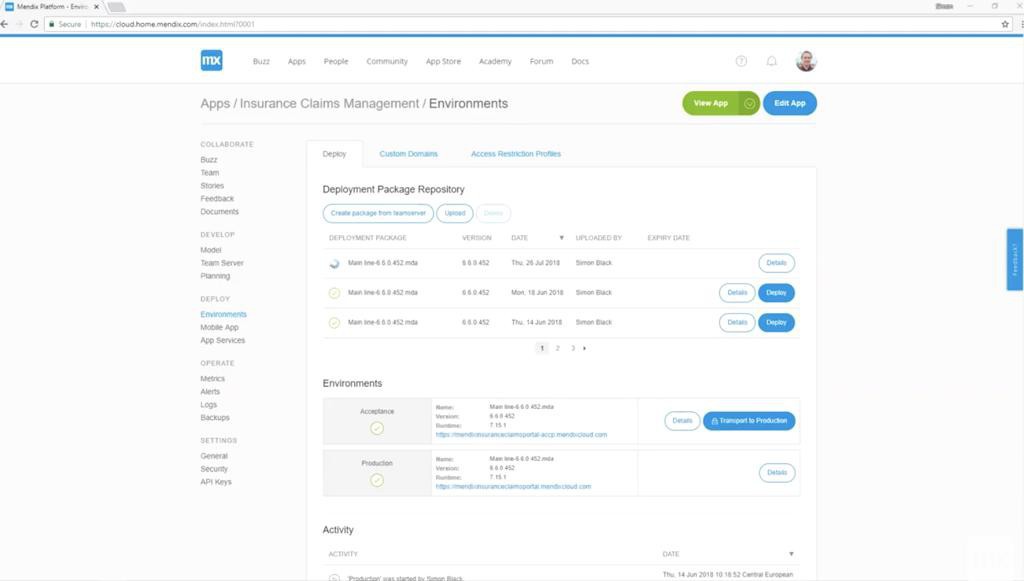Viewport: 1024px width, 581px height.
Task: Open Academy in the top navigation
Action: 495,61
